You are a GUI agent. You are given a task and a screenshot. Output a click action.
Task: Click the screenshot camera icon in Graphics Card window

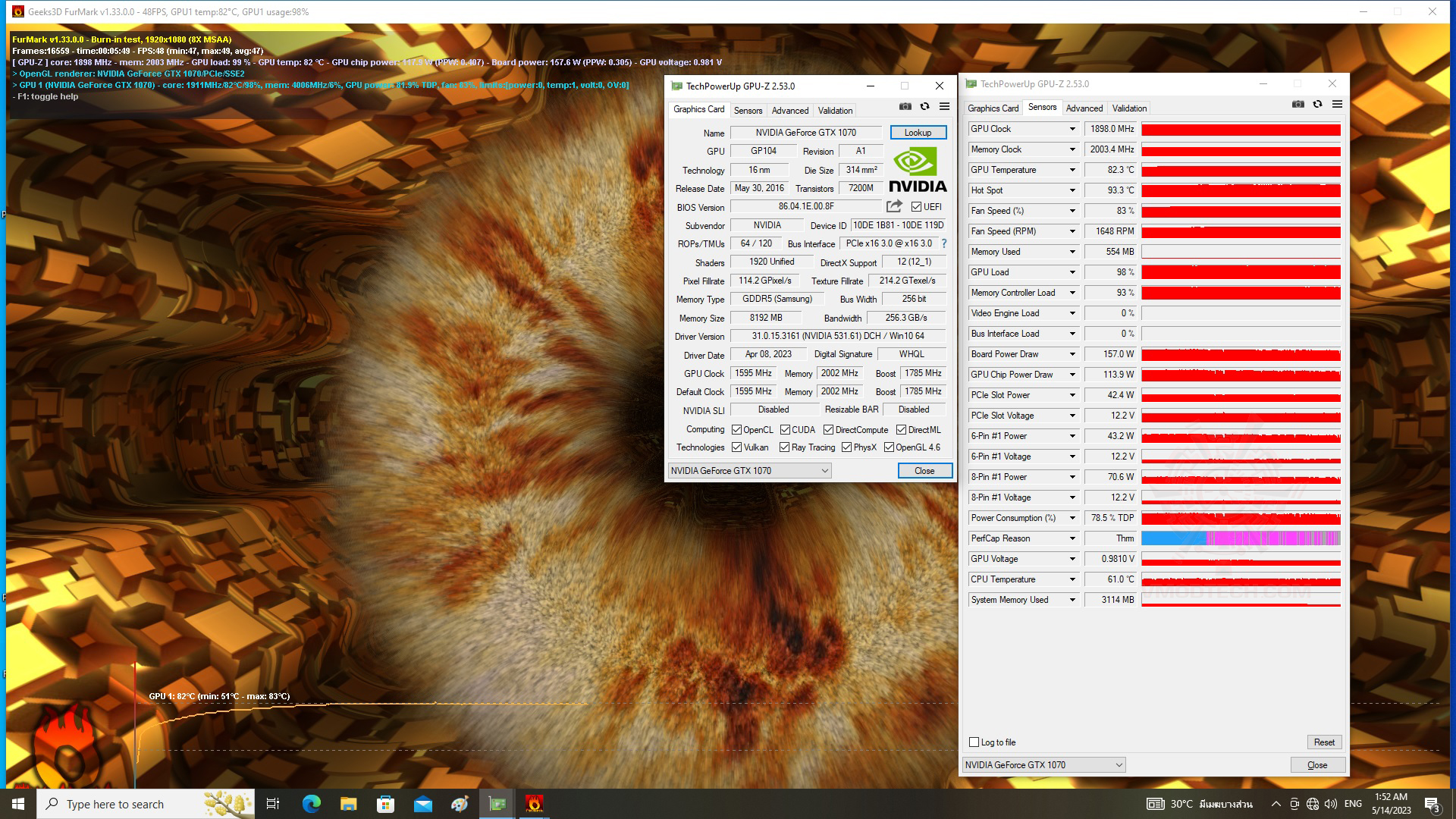905,107
